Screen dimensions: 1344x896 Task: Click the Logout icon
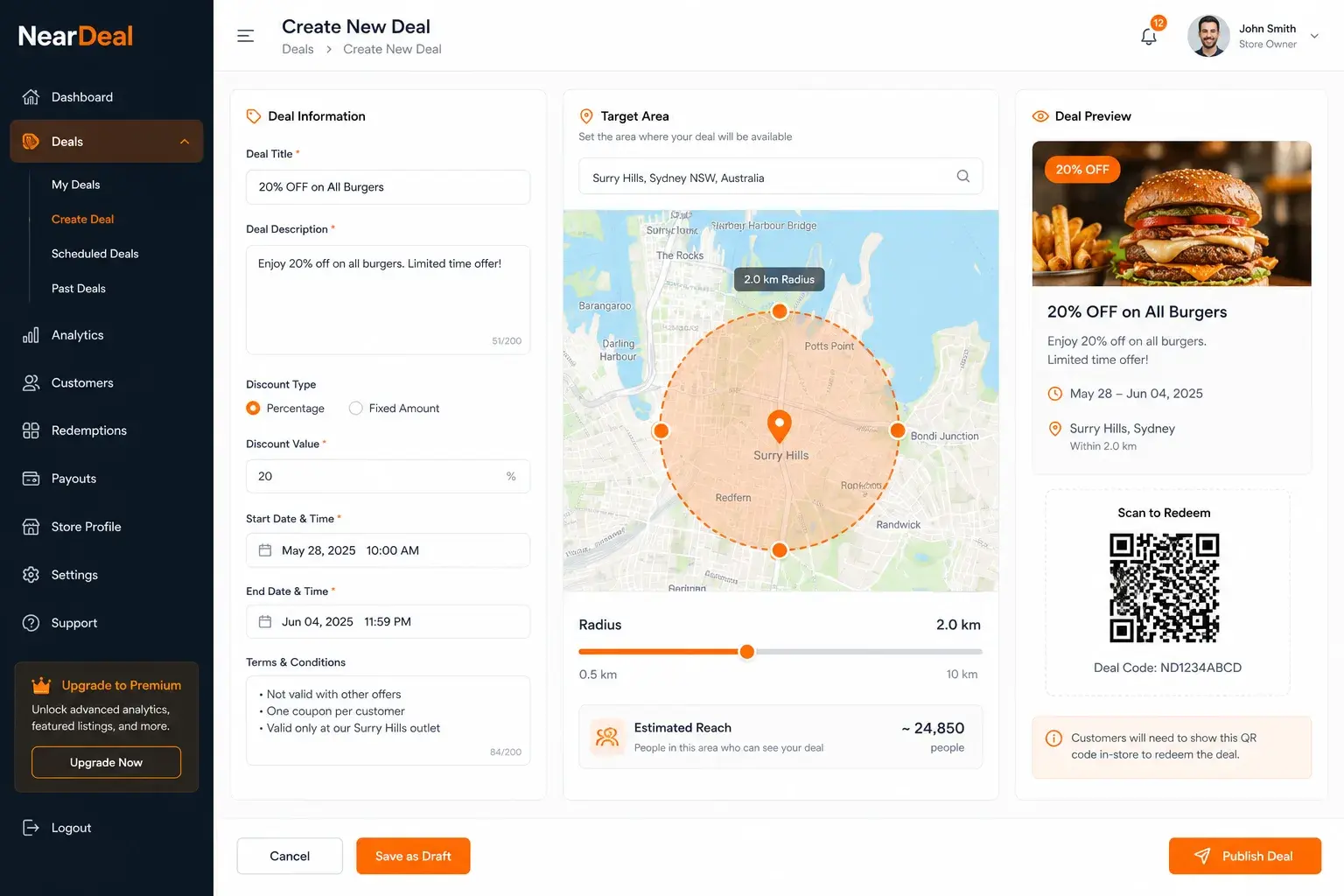pyautogui.click(x=31, y=828)
